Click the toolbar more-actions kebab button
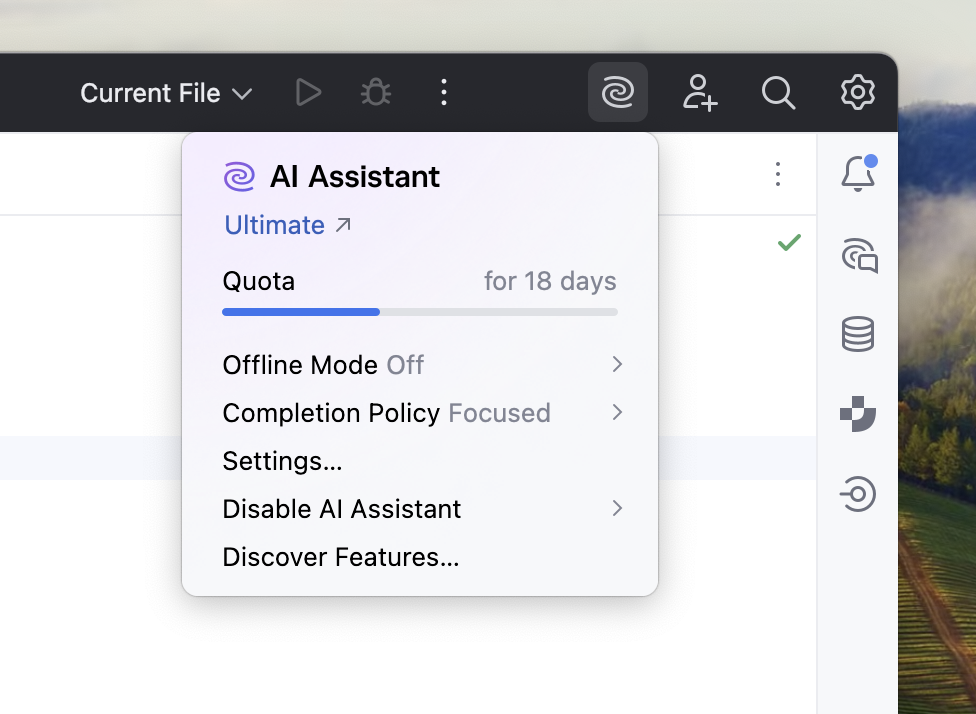Image resolution: width=976 pixels, height=714 pixels. point(443,92)
